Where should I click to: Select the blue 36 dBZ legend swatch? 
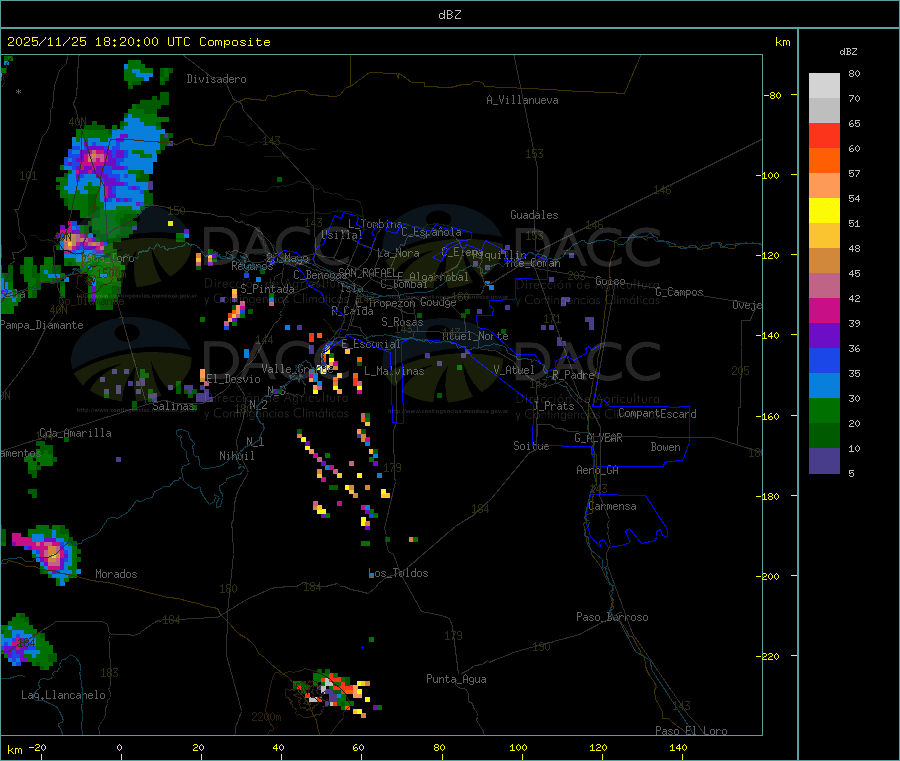pyautogui.click(x=824, y=360)
